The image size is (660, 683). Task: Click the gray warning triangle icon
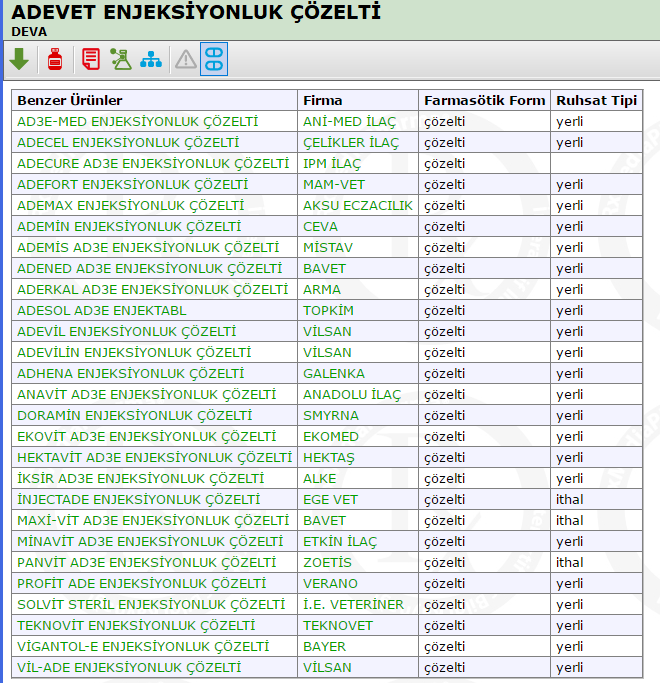pyautogui.click(x=186, y=60)
